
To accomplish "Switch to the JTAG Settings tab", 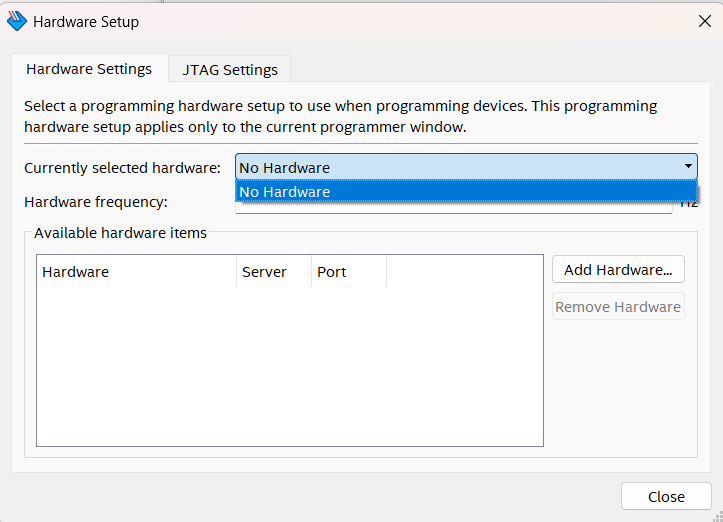I will click(230, 70).
